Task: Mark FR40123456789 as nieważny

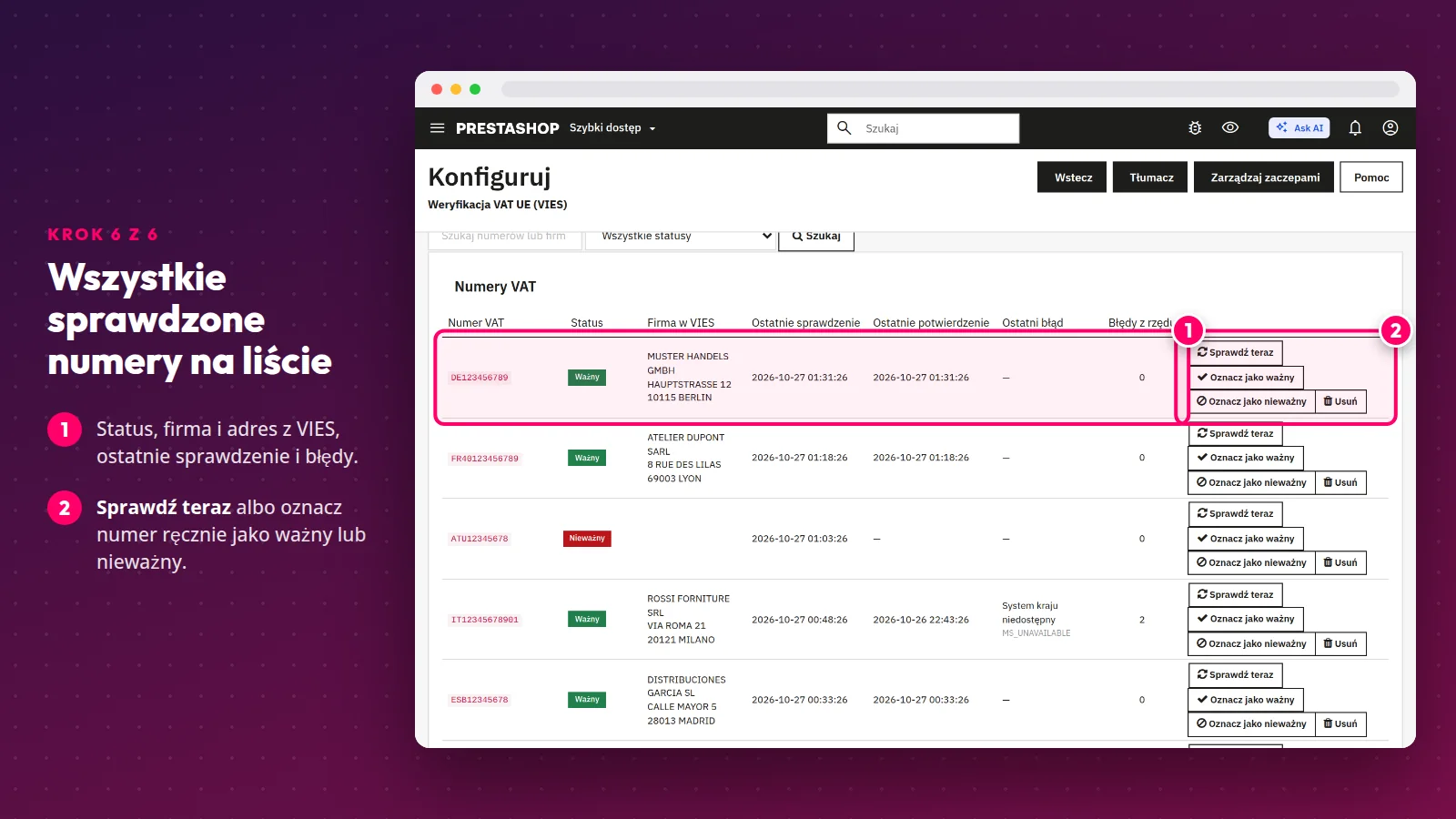Action: pyautogui.click(x=1251, y=482)
